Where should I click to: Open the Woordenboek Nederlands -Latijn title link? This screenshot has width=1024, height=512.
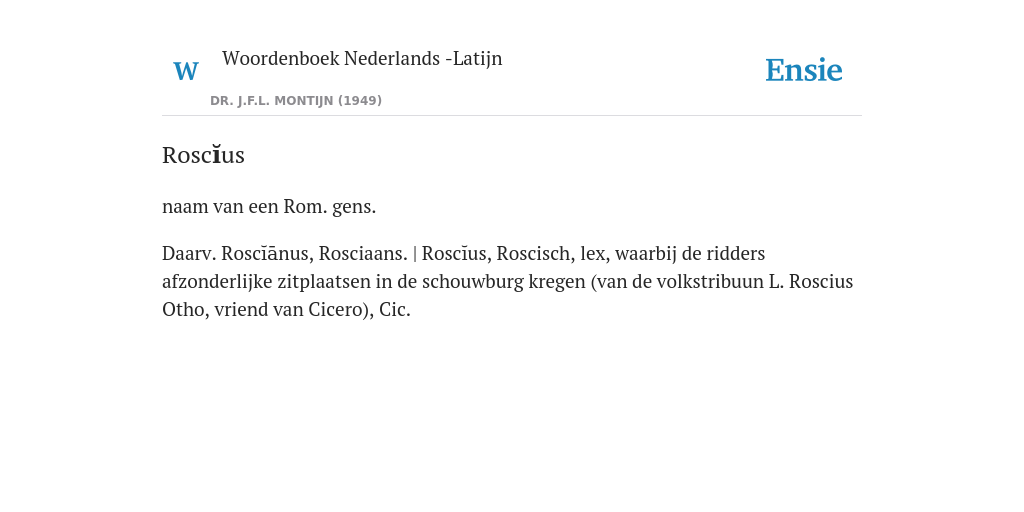(362, 58)
